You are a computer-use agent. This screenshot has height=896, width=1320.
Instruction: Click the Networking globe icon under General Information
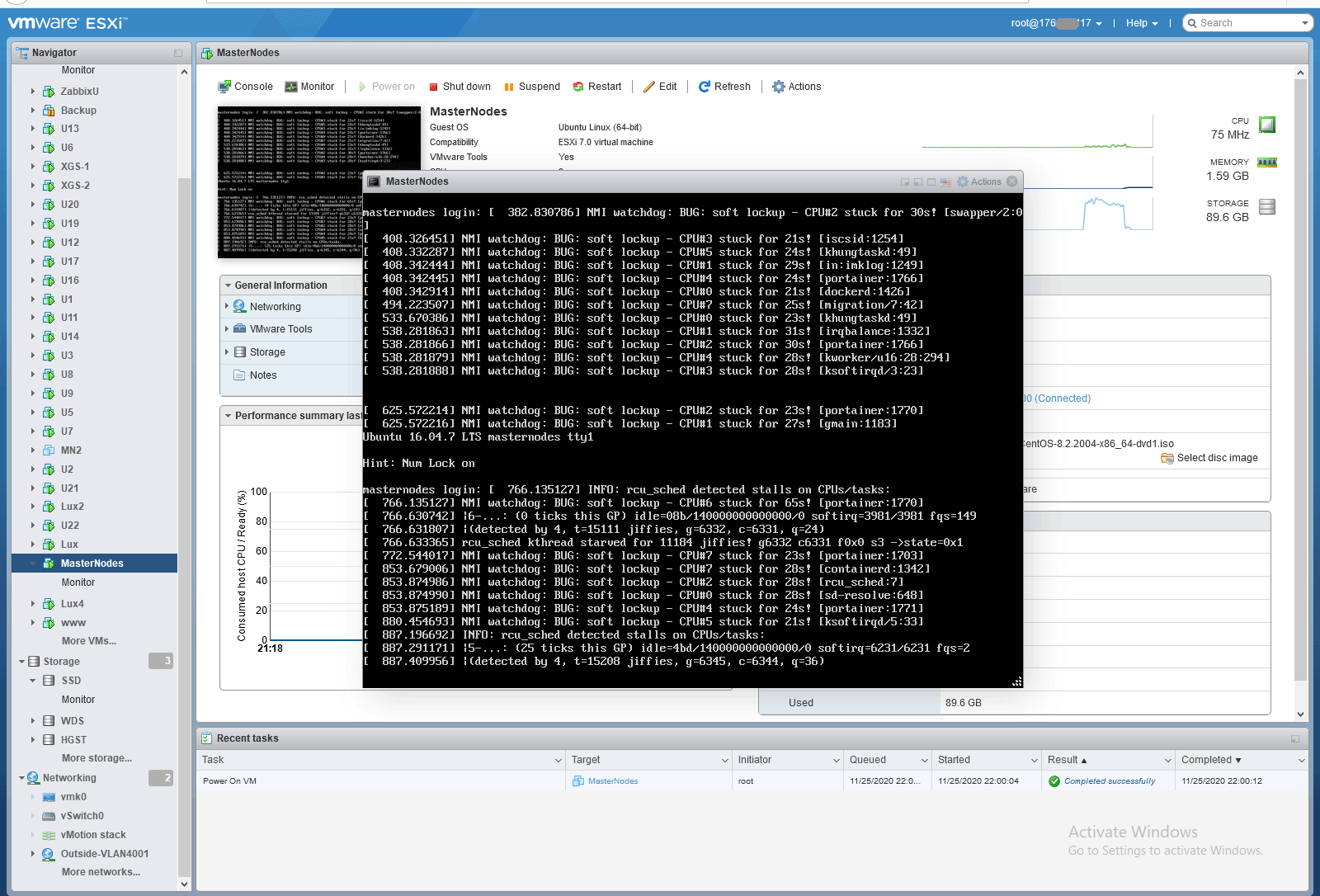coord(239,306)
